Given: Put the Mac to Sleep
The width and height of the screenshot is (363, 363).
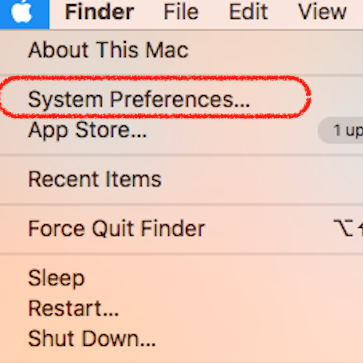Looking at the screenshot, I should click(181, 278).
